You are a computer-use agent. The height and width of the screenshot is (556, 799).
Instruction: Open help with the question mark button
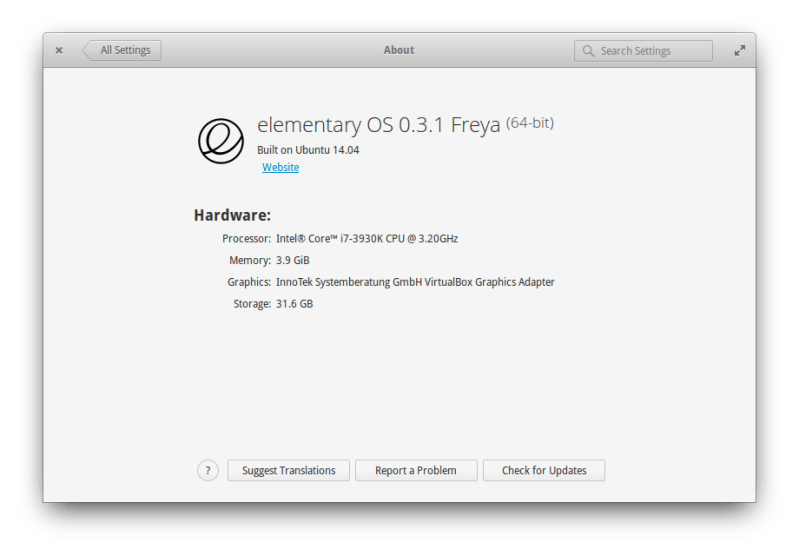[x=208, y=470]
